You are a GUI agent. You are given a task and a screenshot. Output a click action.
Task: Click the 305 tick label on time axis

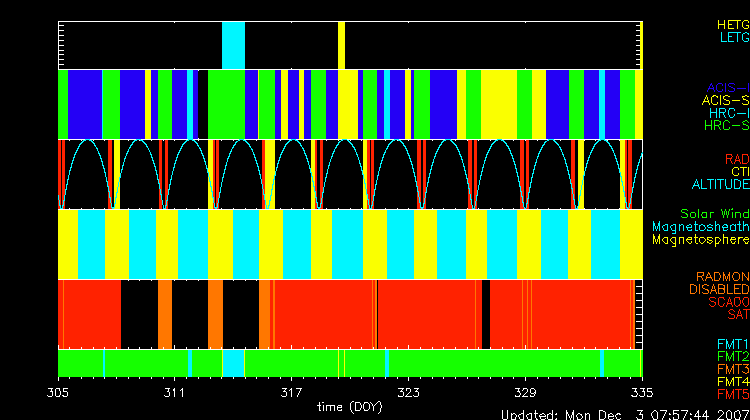pyautogui.click(x=59, y=392)
